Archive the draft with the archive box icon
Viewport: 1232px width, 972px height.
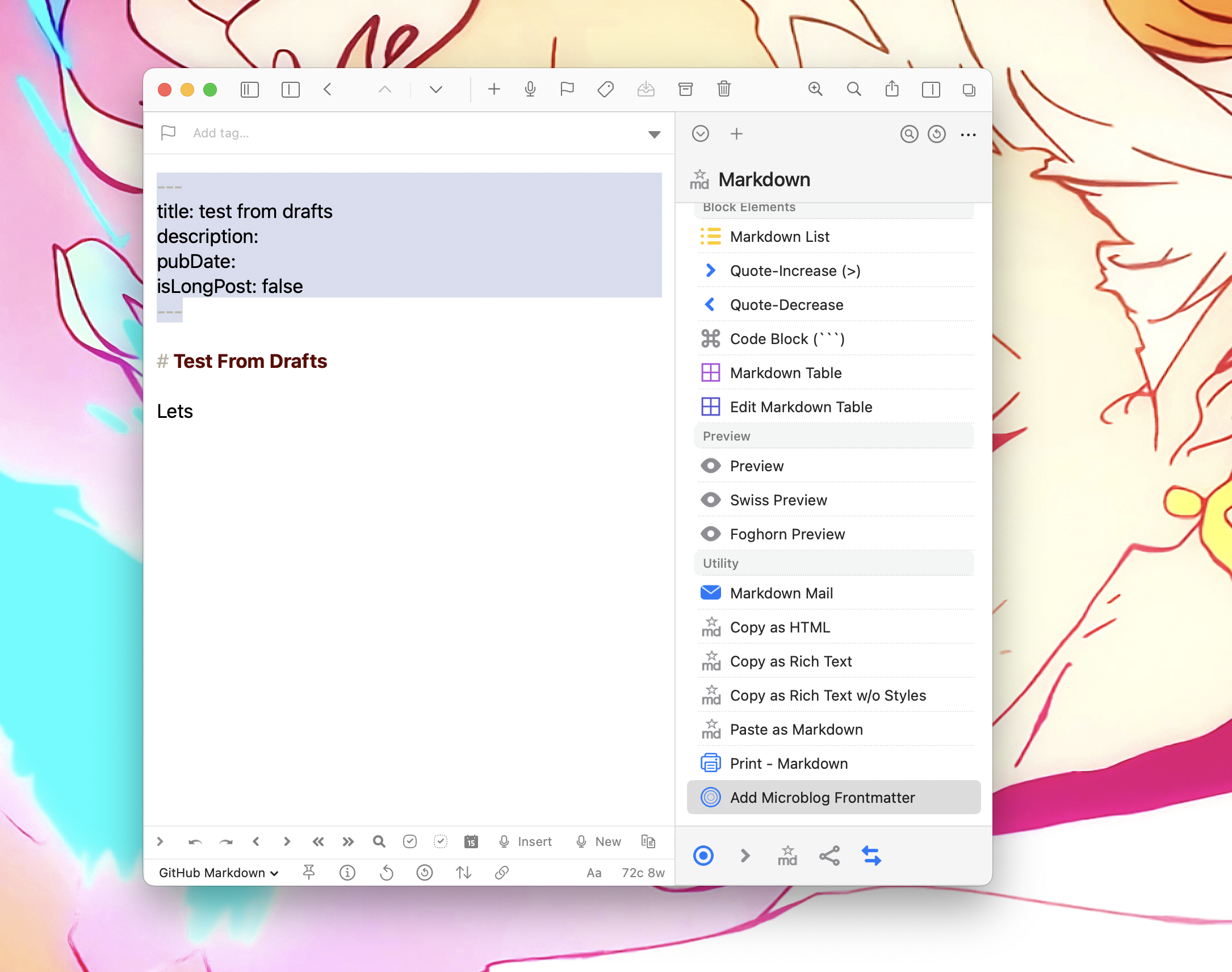coord(686,89)
